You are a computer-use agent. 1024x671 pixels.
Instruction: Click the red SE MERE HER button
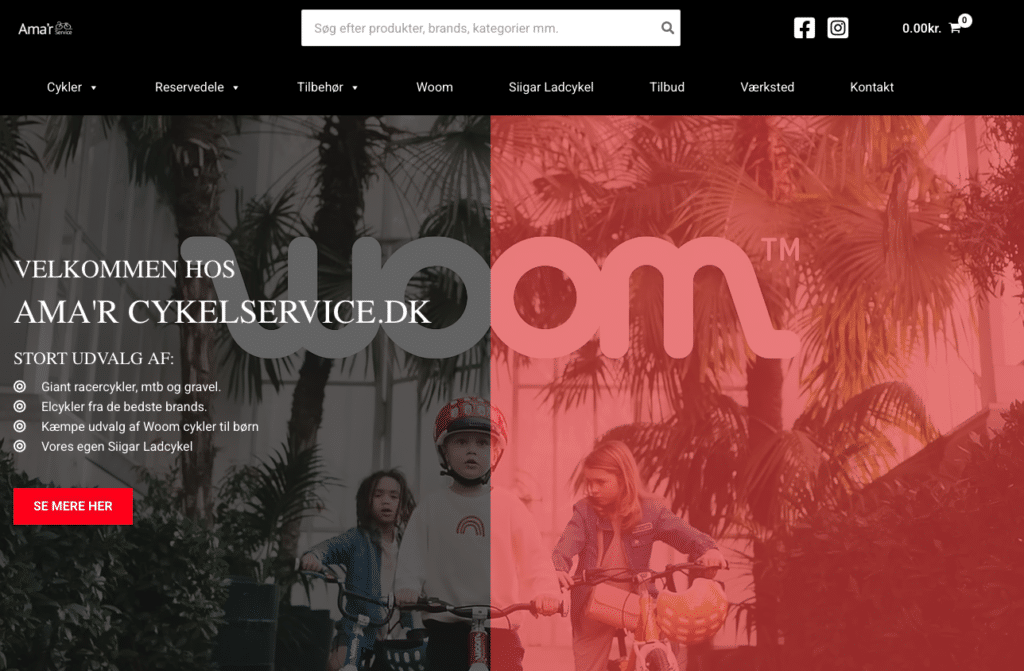73,506
